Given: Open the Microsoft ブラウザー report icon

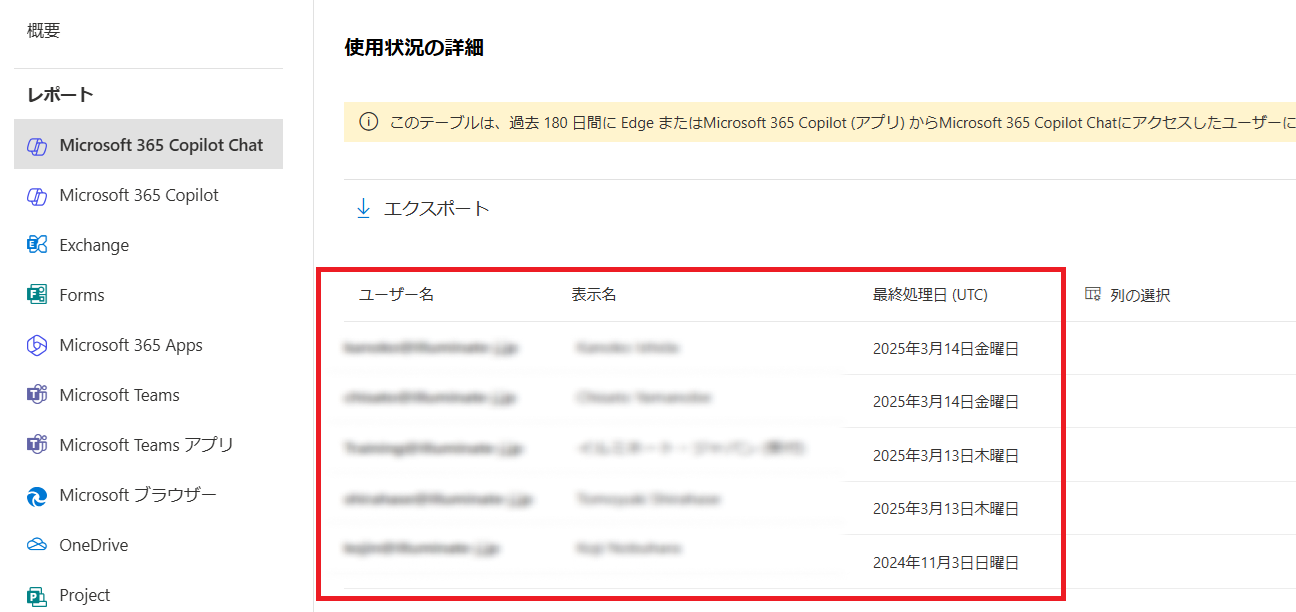Looking at the screenshot, I should tap(37, 495).
